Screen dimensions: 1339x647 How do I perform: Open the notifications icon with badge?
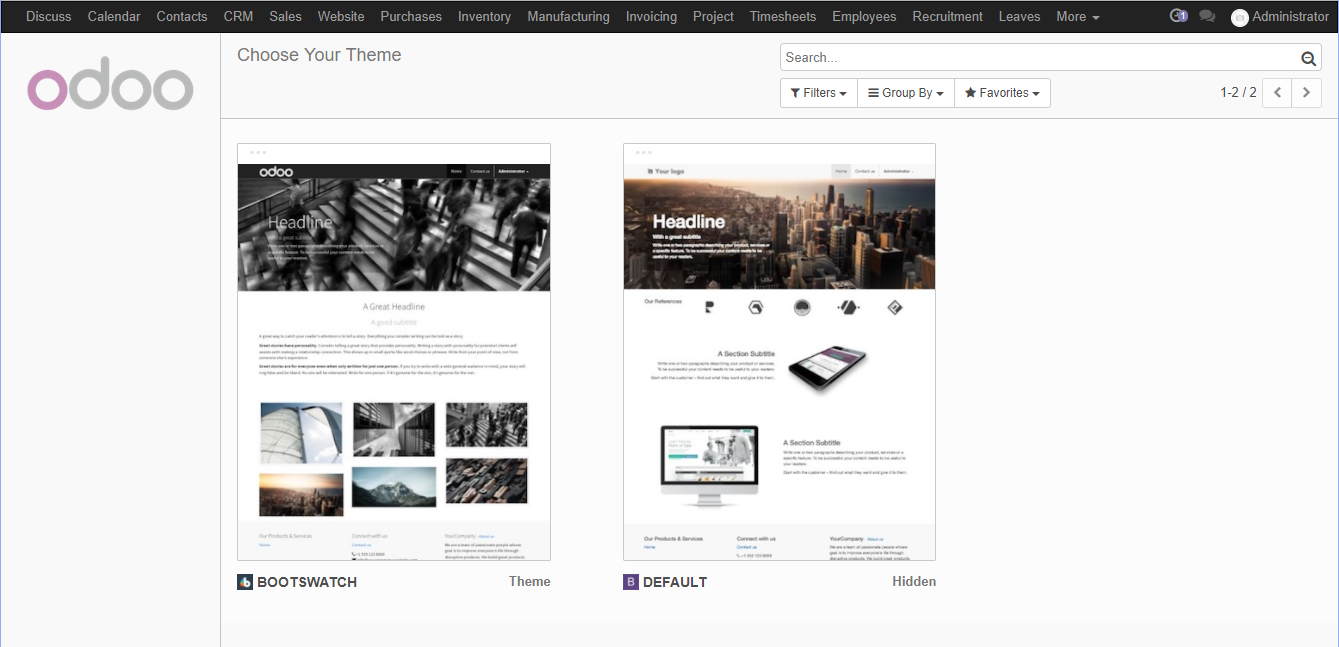coord(1178,16)
